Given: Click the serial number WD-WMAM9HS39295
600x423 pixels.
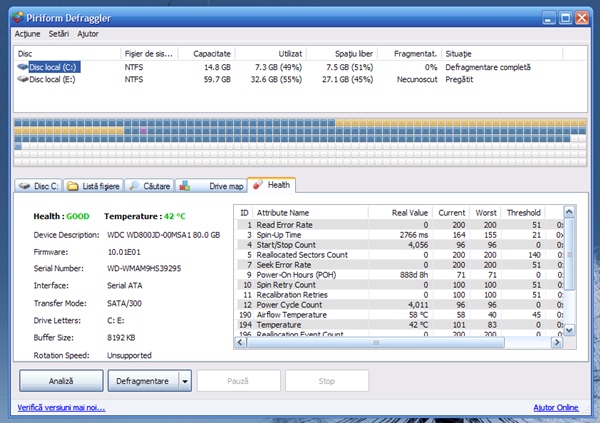Looking at the screenshot, I should pyautogui.click(x=144, y=268).
